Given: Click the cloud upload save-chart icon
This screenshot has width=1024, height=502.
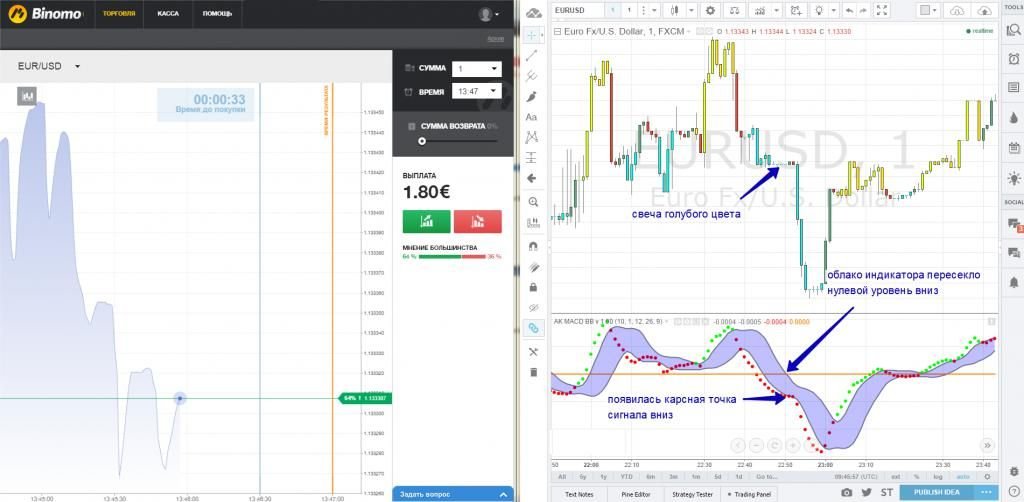Looking at the screenshot, I should 985,10.
